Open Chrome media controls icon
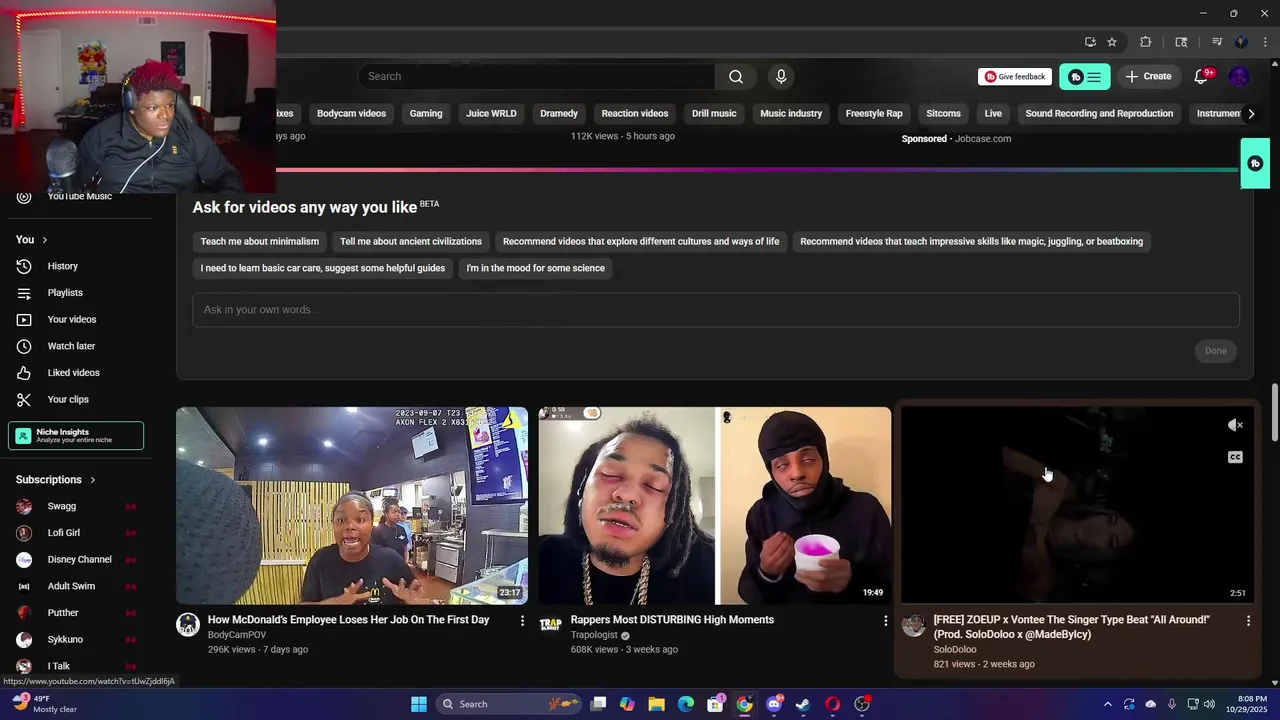This screenshot has height=720, width=1280. pos(1217,42)
